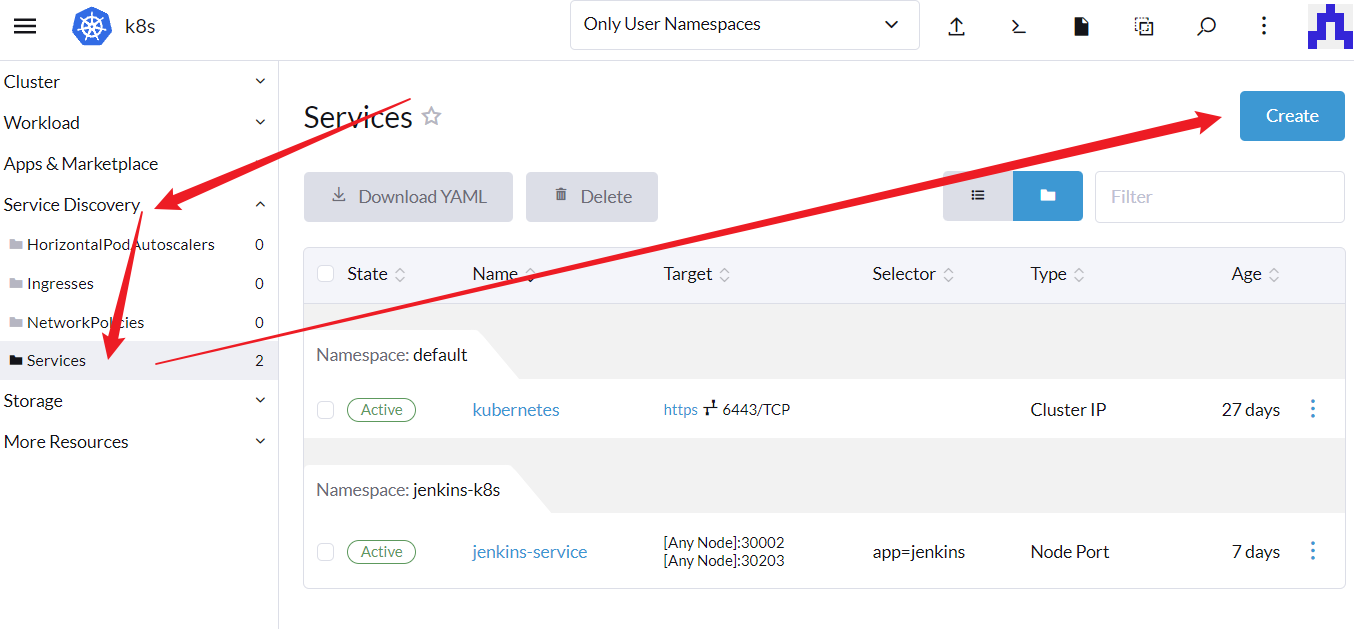The width and height of the screenshot is (1354, 629).
Task: Check the jenkins-service row checkbox
Action: click(325, 552)
